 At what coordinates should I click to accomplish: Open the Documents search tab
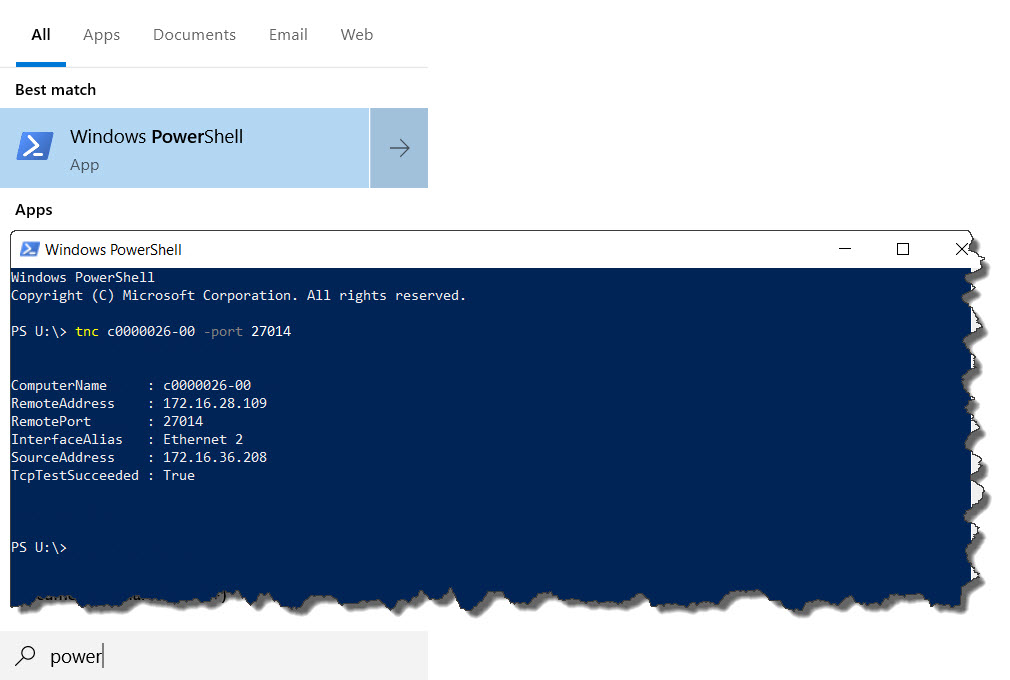click(194, 35)
